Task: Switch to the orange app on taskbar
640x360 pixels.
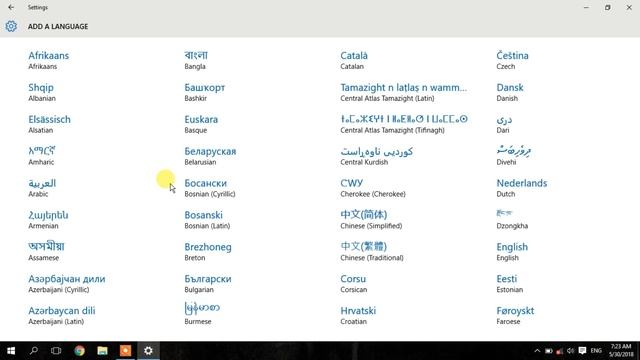Action: tap(125, 351)
